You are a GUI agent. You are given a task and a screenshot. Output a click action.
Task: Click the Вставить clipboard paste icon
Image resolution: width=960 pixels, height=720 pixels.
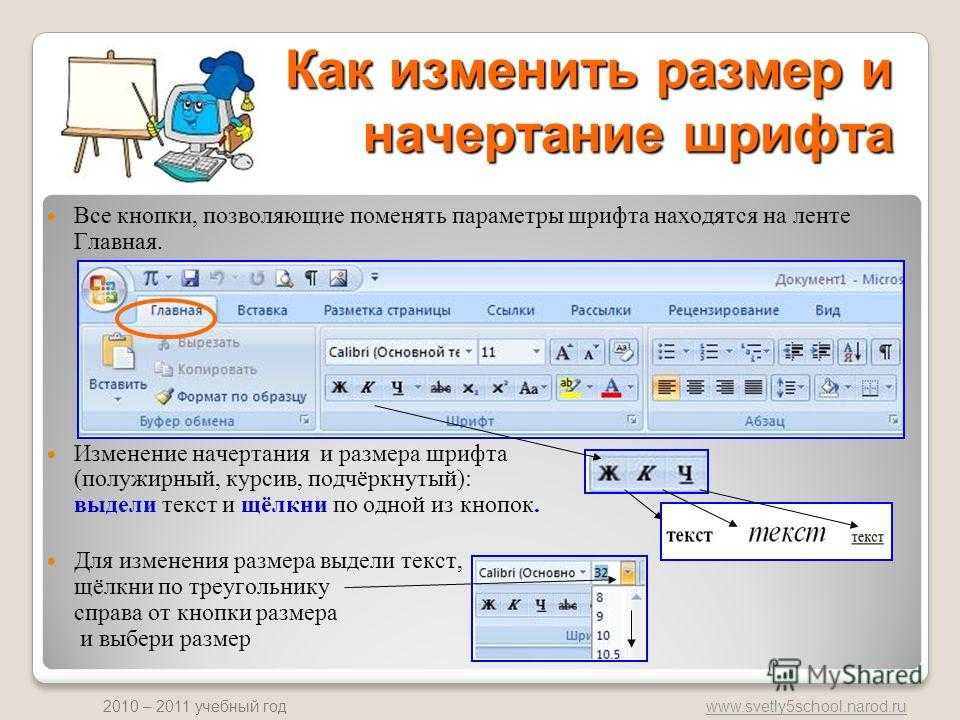click(x=118, y=351)
